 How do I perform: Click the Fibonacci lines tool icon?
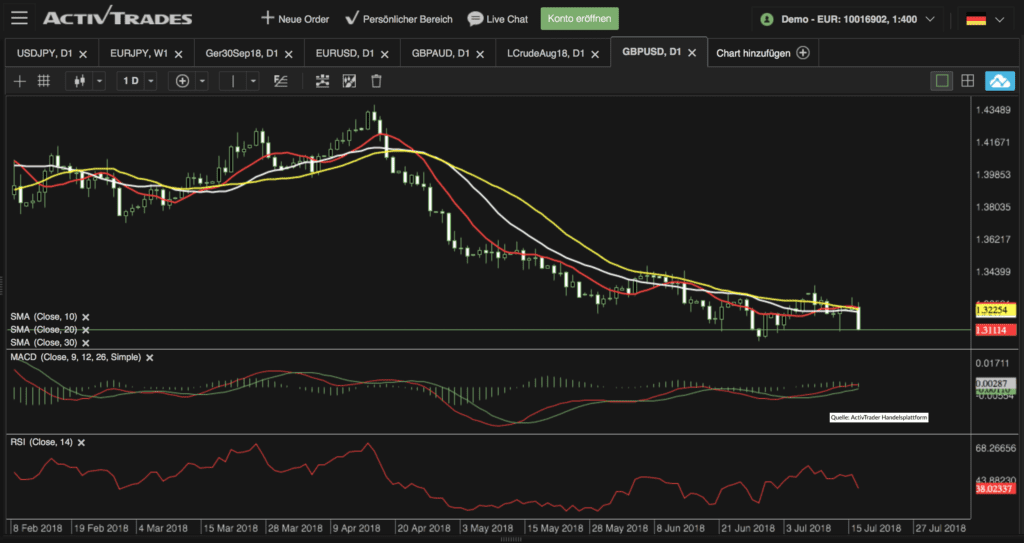click(x=281, y=81)
